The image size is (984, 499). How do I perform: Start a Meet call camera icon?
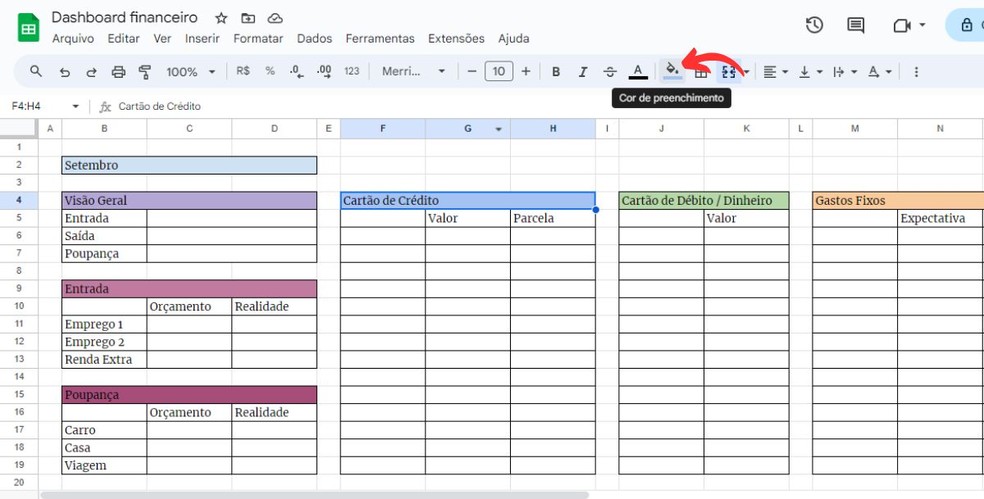[901, 26]
